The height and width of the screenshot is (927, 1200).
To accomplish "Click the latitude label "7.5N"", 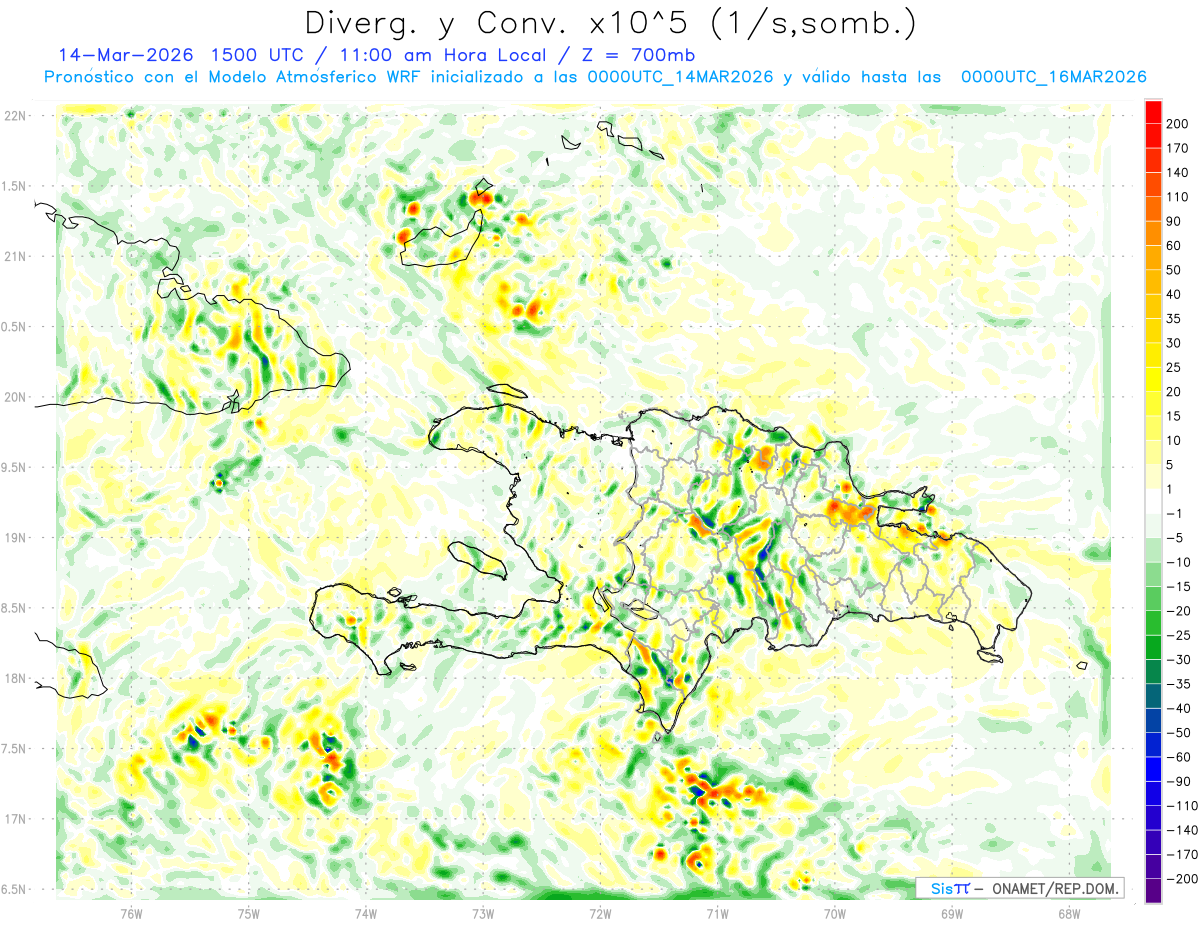I will pos(13,749).
